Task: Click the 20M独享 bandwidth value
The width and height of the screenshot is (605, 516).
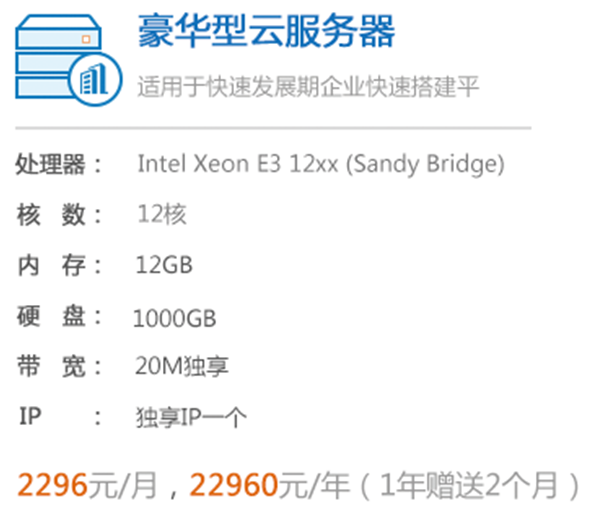Action: [182, 365]
